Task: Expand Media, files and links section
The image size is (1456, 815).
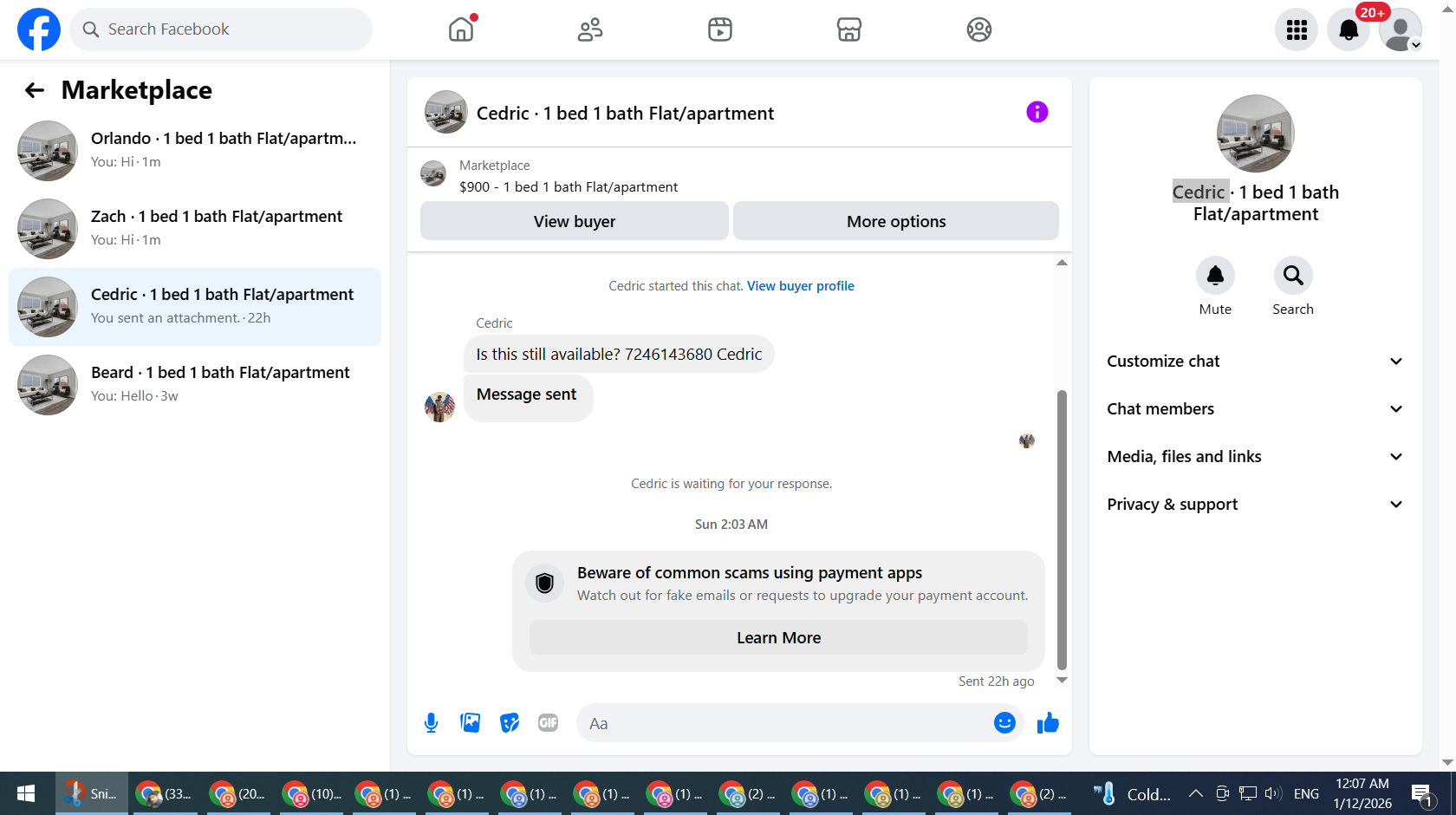Action: click(x=1256, y=457)
